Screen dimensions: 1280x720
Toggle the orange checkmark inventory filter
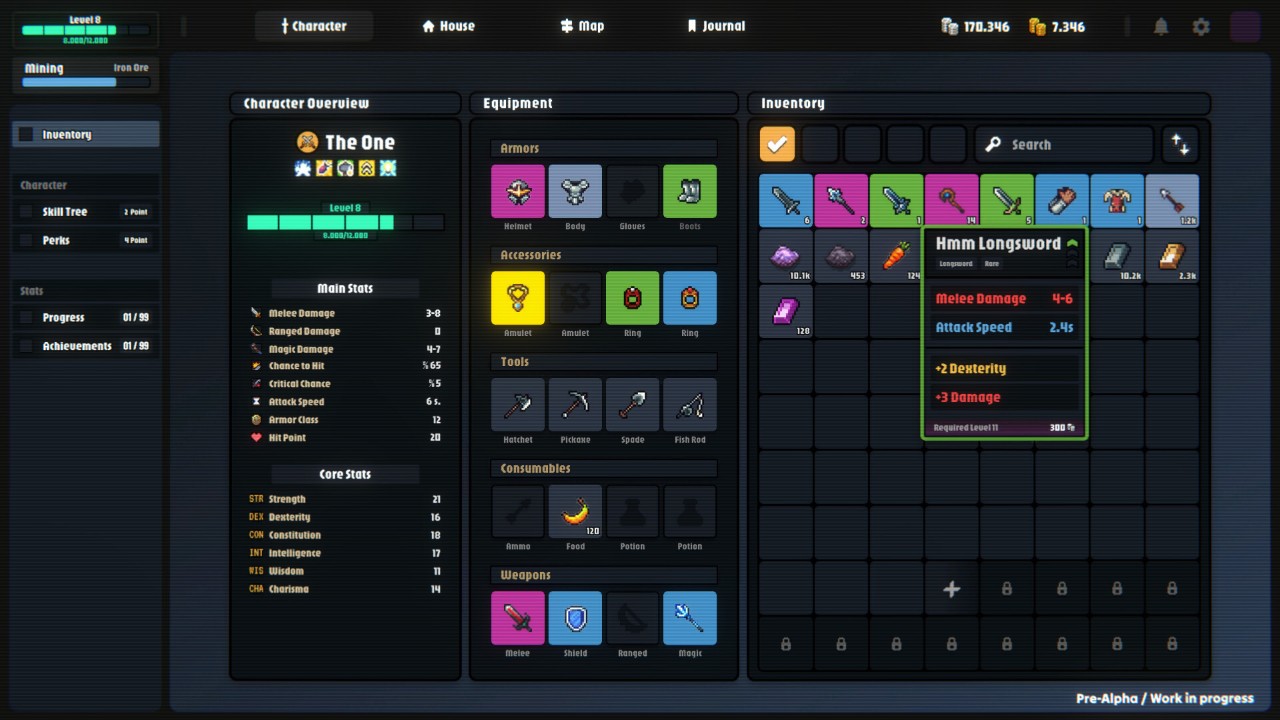(777, 144)
